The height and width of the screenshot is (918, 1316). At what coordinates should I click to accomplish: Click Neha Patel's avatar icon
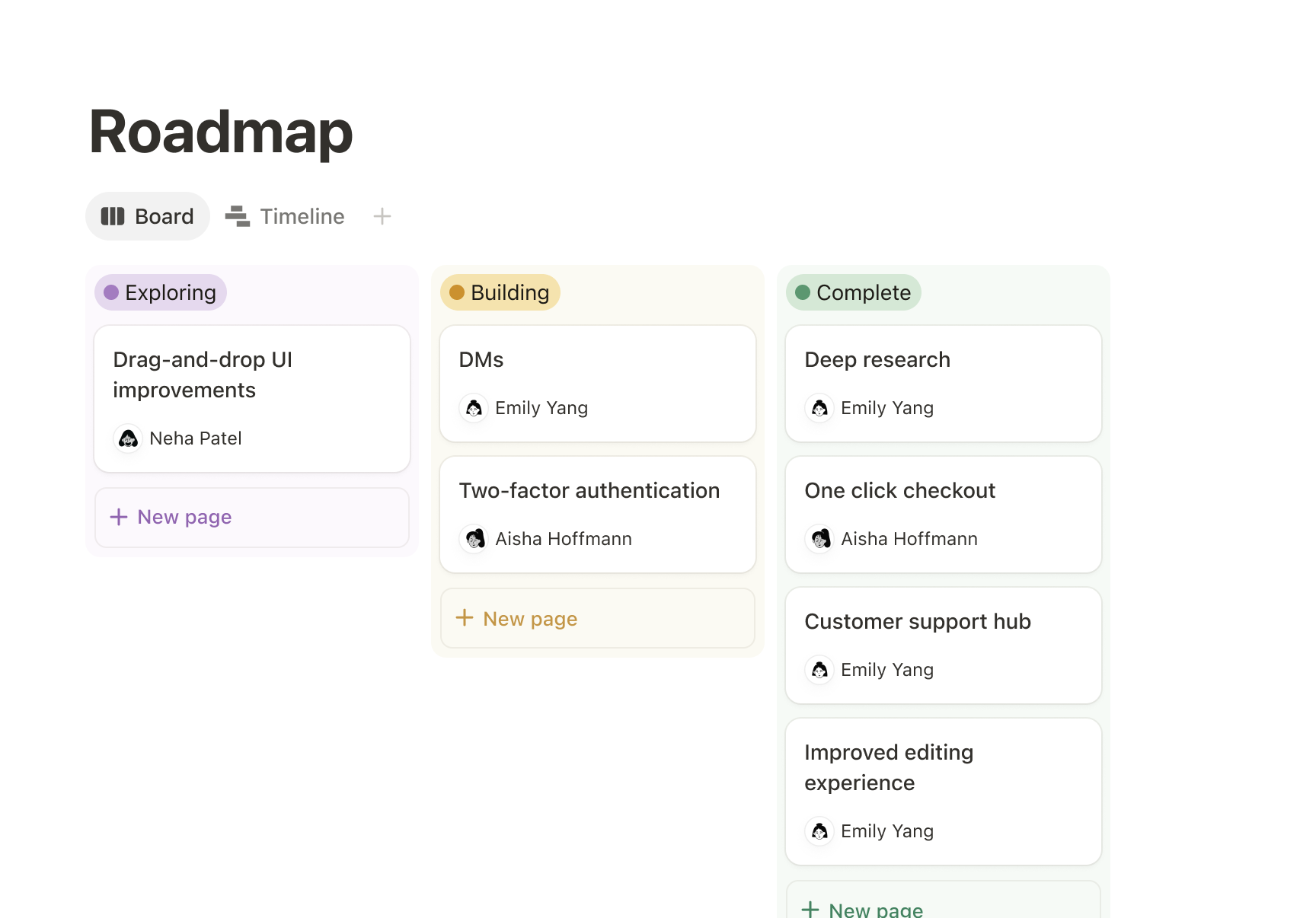point(128,438)
